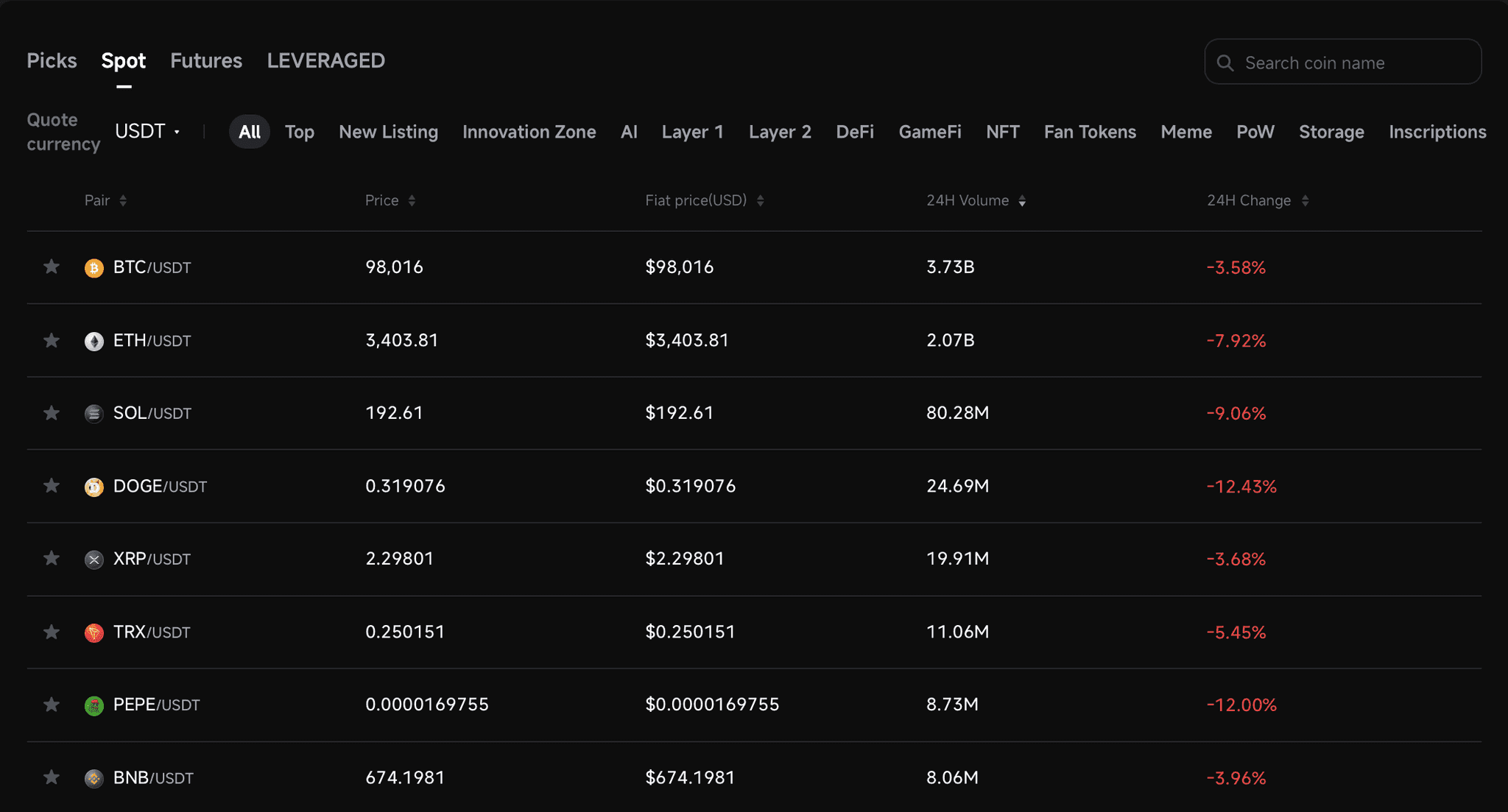Filter by PoW category
This screenshot has width=1508, height=812.
pyautogui.click(x=1255, y=132)
